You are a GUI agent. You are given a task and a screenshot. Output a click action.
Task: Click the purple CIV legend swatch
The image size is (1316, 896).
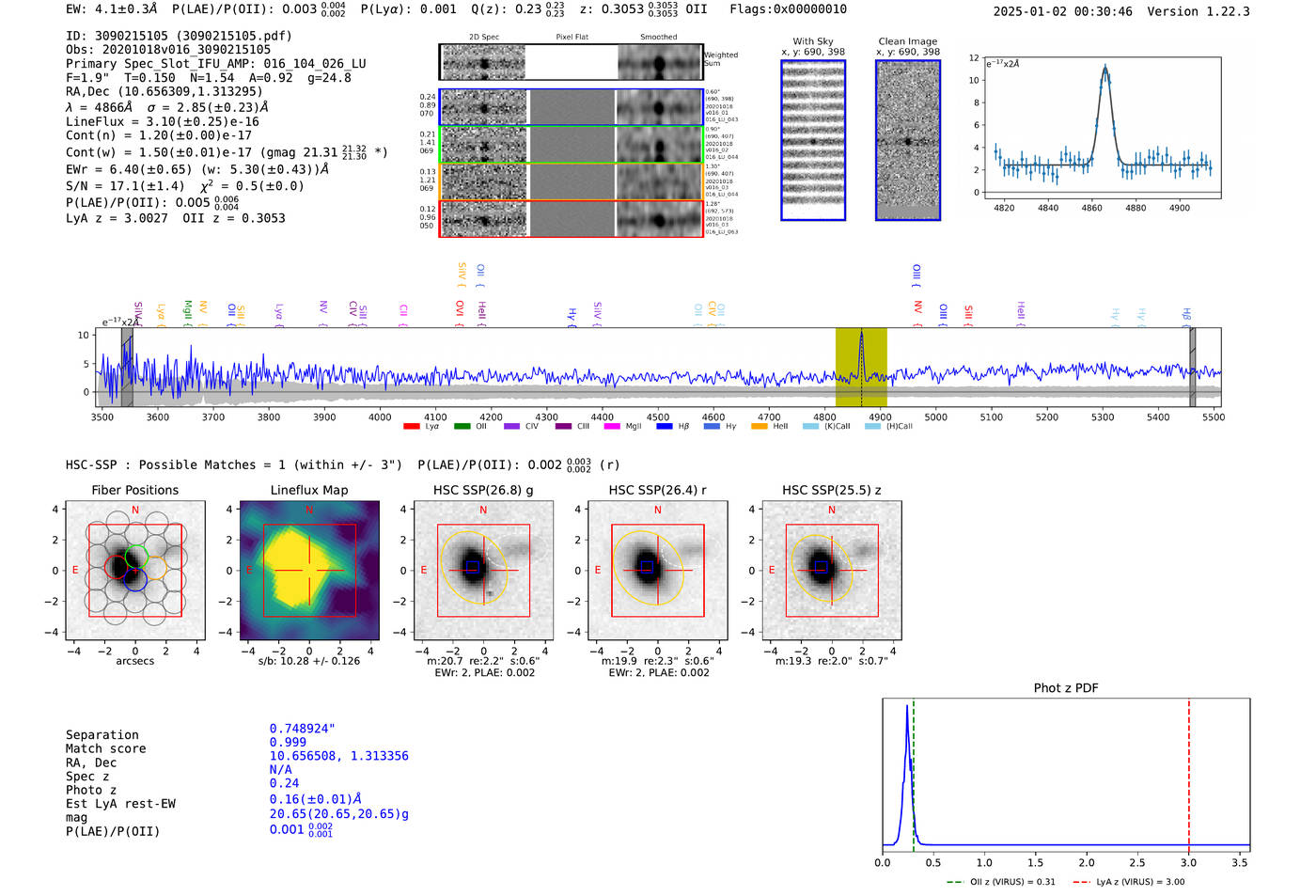pos(511,427)
